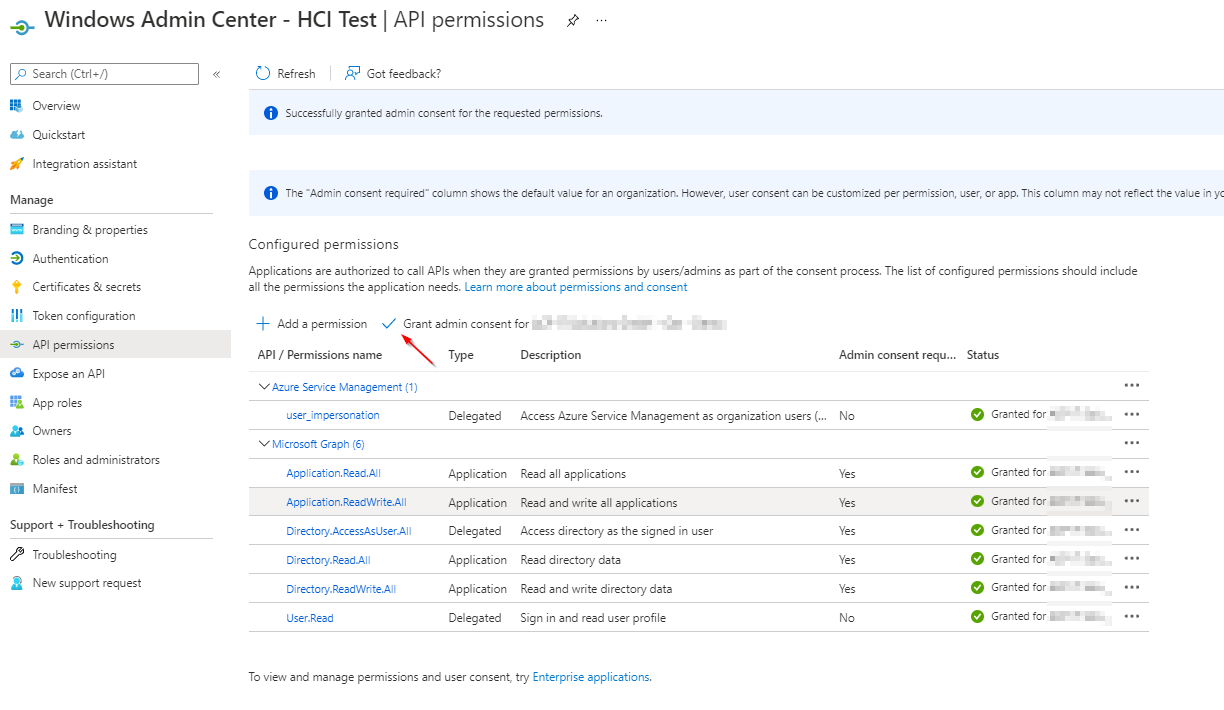
Task: Sort by API / Permissions name column
Action: coord(320,355)
